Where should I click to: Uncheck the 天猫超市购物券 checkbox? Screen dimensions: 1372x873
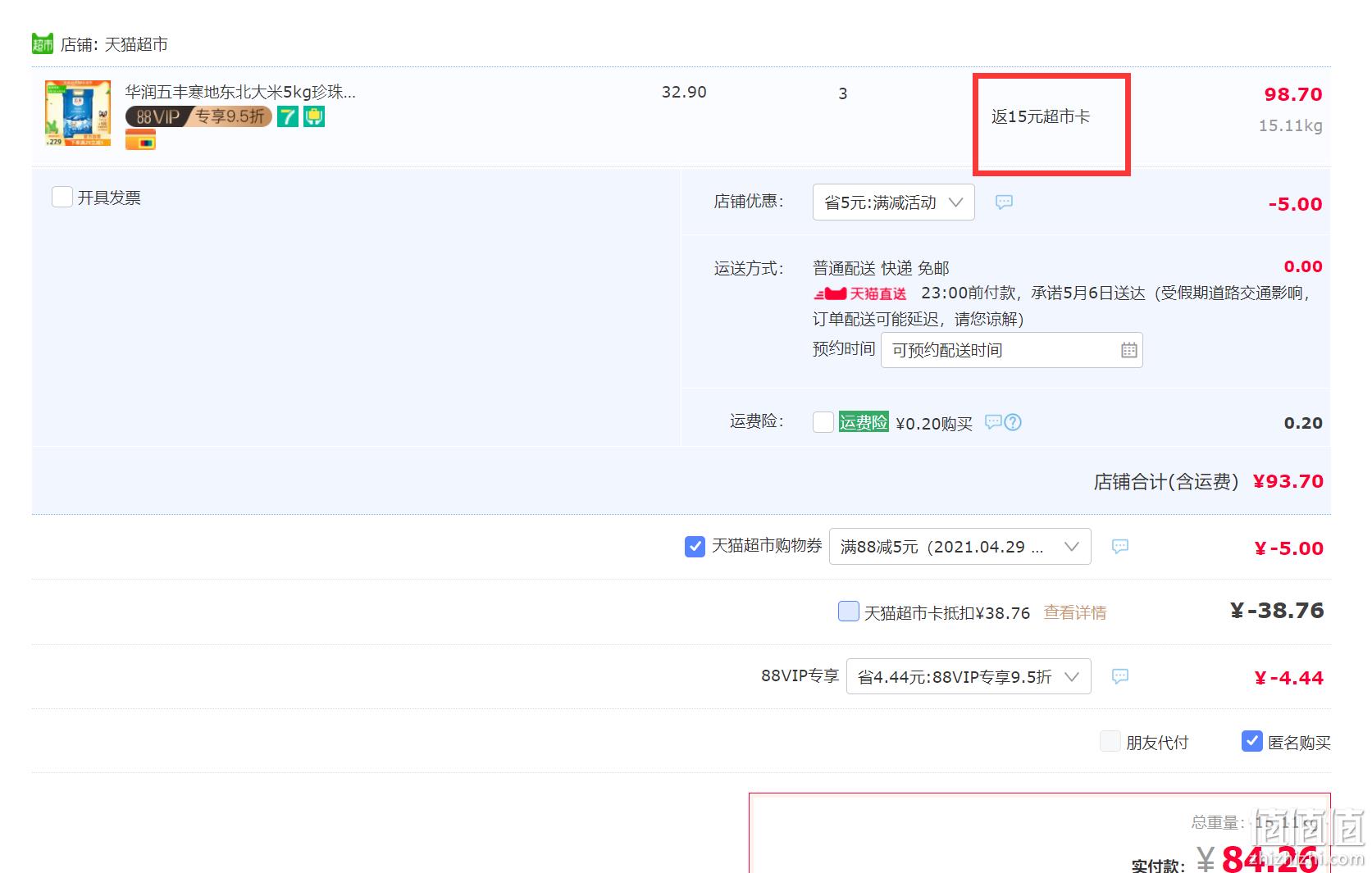(x=695, y=546)
